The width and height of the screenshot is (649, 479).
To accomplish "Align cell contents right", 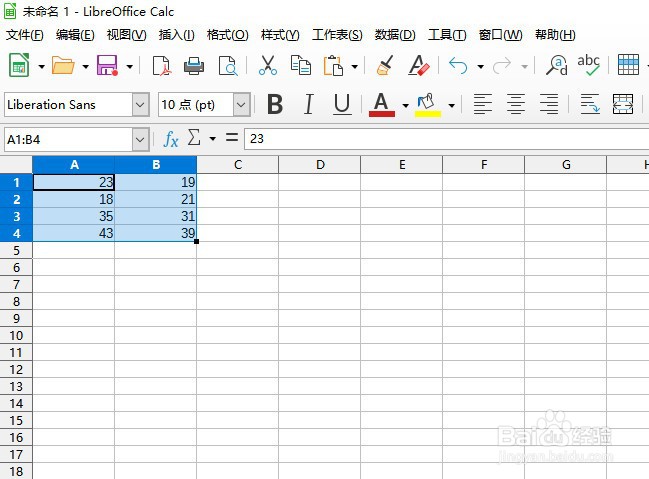I will pos(549,104).
